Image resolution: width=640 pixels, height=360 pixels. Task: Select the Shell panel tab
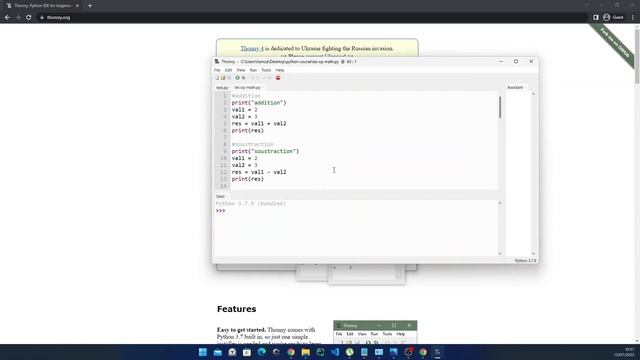[220, 196]
